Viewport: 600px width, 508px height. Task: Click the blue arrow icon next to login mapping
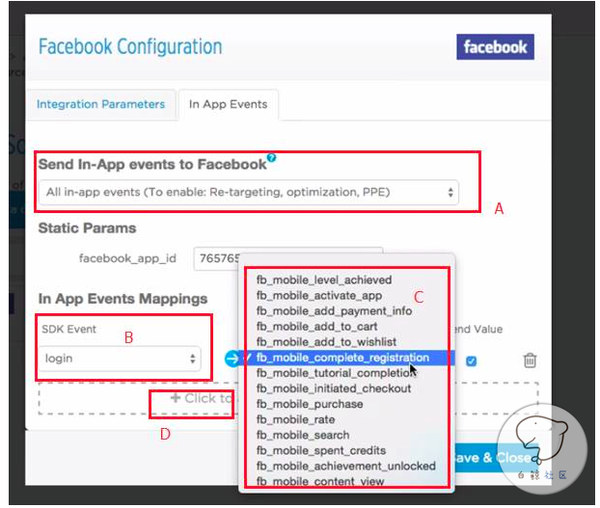232,358
